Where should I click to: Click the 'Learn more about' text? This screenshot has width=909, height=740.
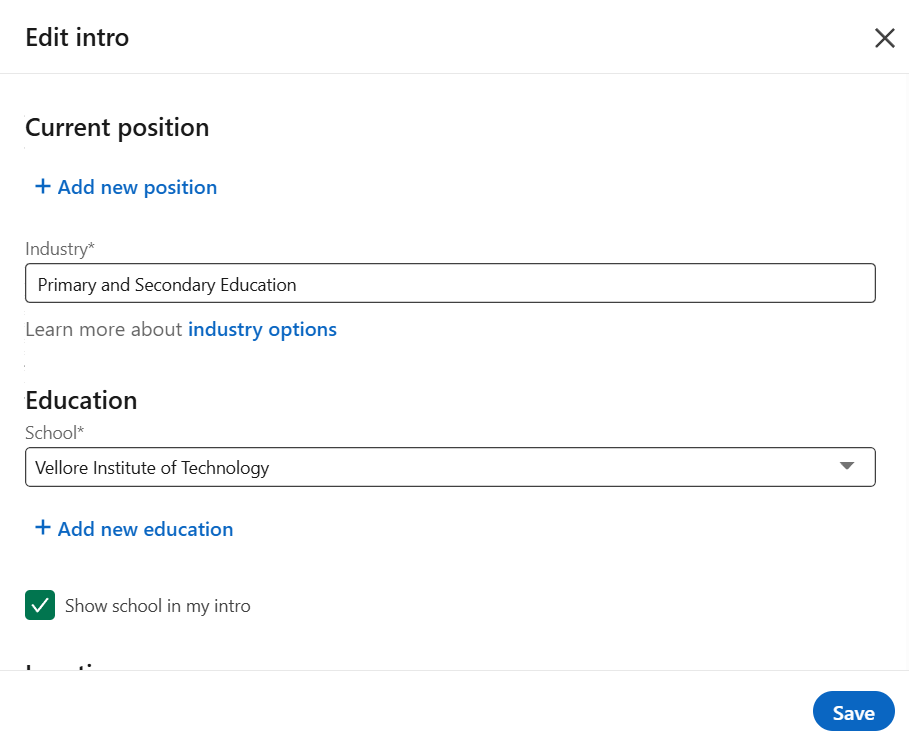[x=104, y=329]
